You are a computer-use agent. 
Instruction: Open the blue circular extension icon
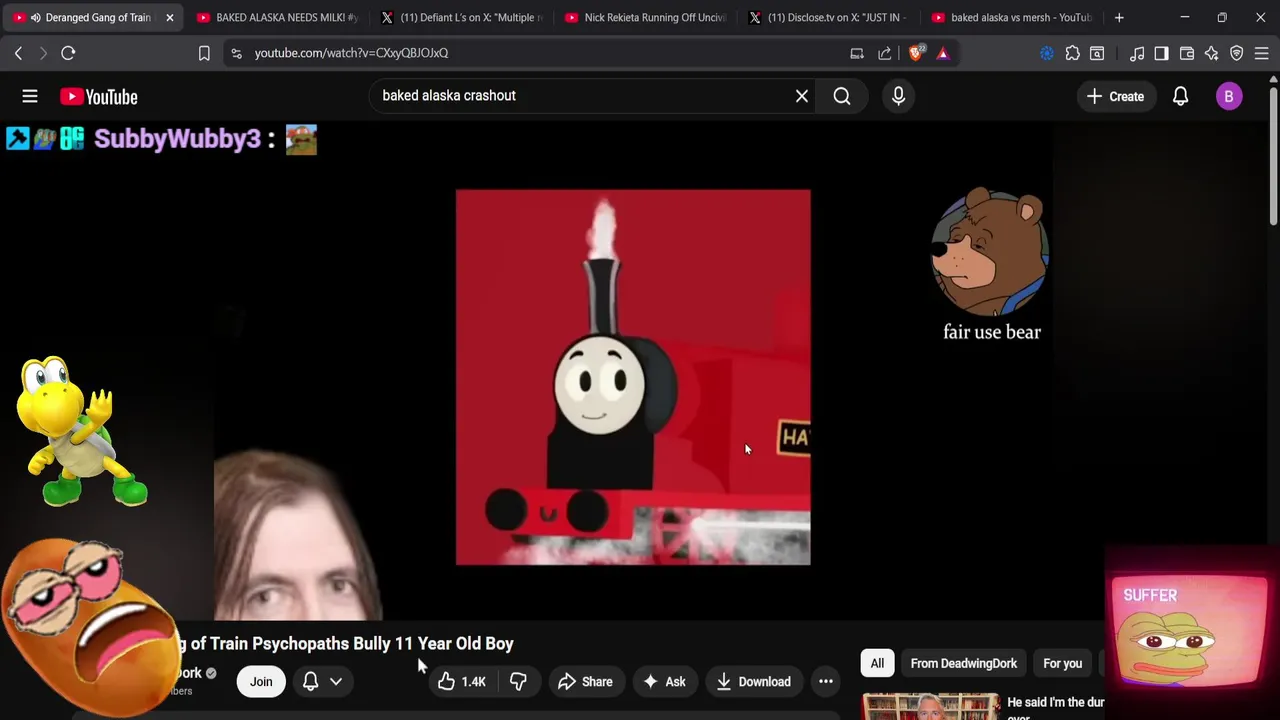coord(1047,53)
